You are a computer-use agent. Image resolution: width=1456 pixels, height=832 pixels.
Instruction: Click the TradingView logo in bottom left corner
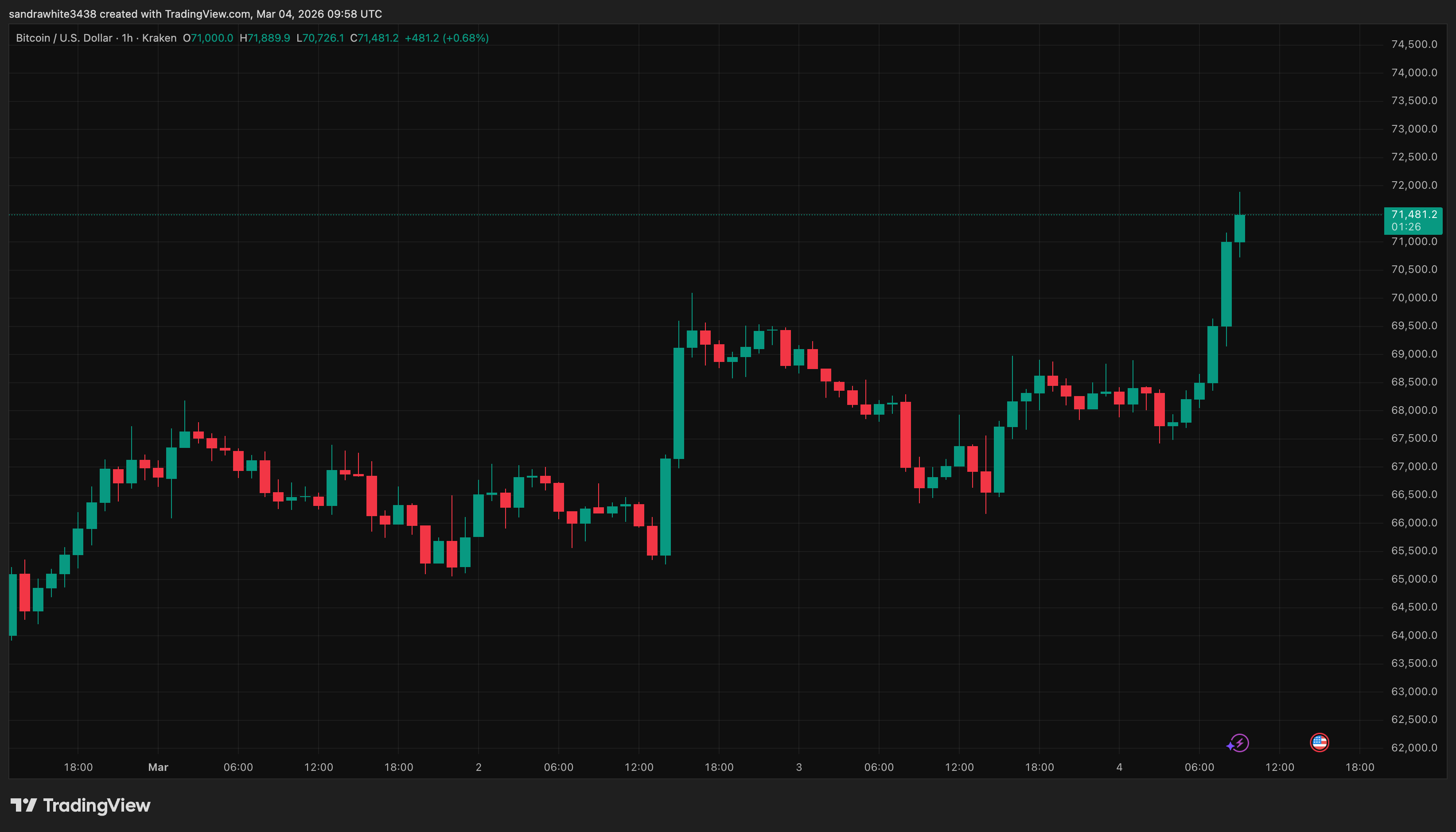click(x=80, y=806)
